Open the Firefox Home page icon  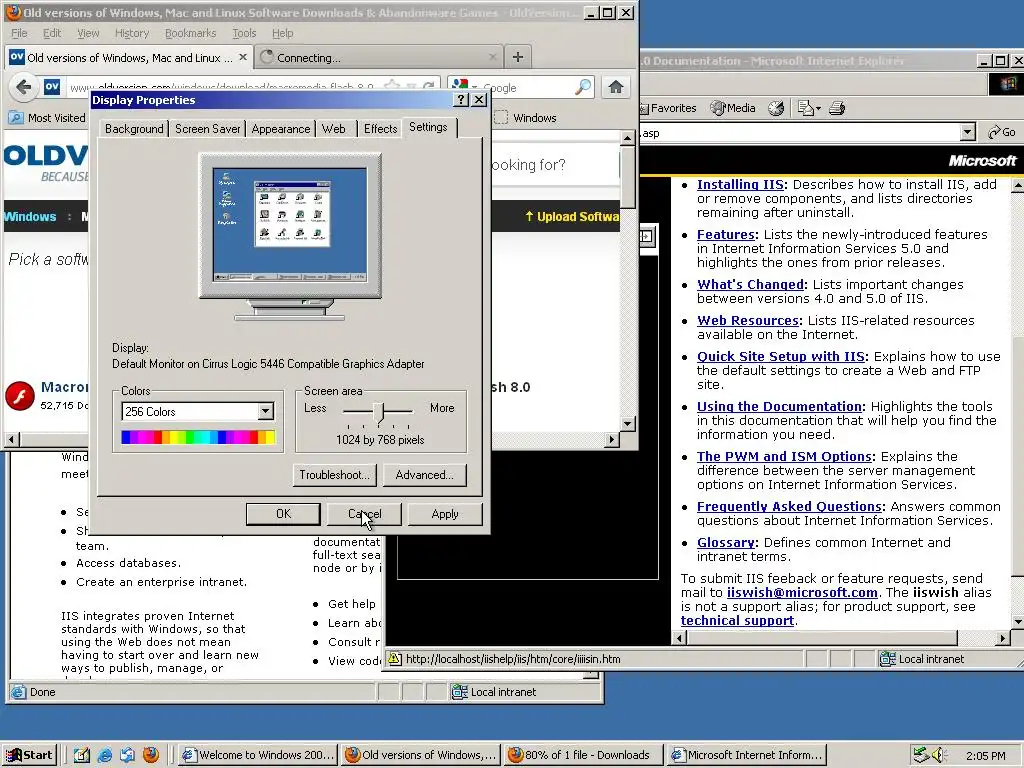pos(616,87)
